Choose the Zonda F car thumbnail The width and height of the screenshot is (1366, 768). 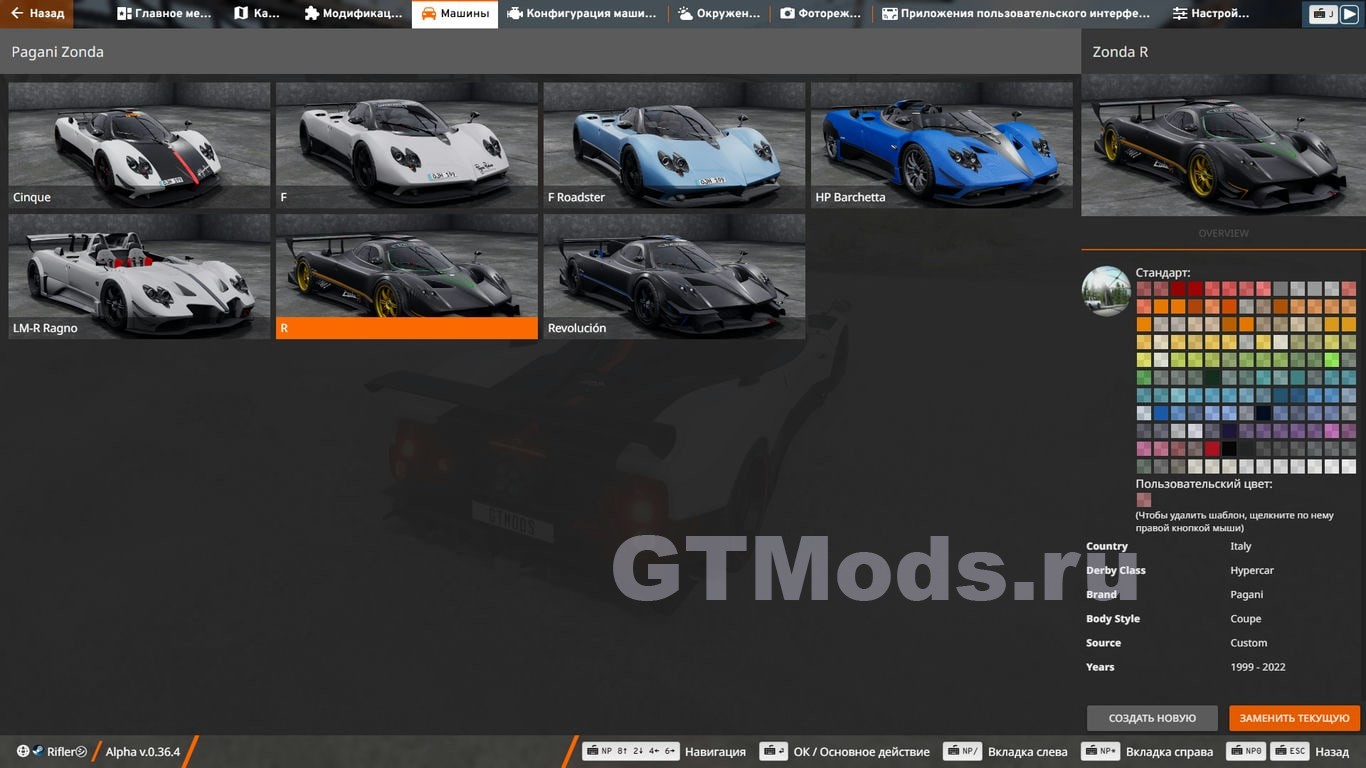point(407,145)
